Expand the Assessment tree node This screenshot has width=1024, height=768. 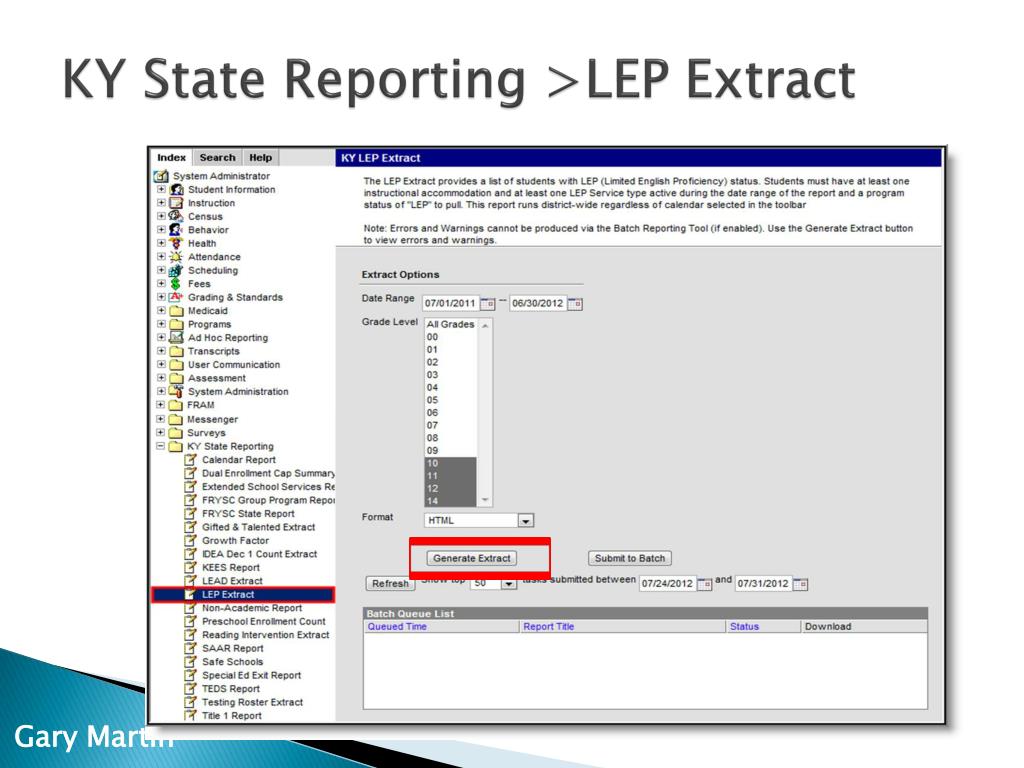[x=161, y=378]
